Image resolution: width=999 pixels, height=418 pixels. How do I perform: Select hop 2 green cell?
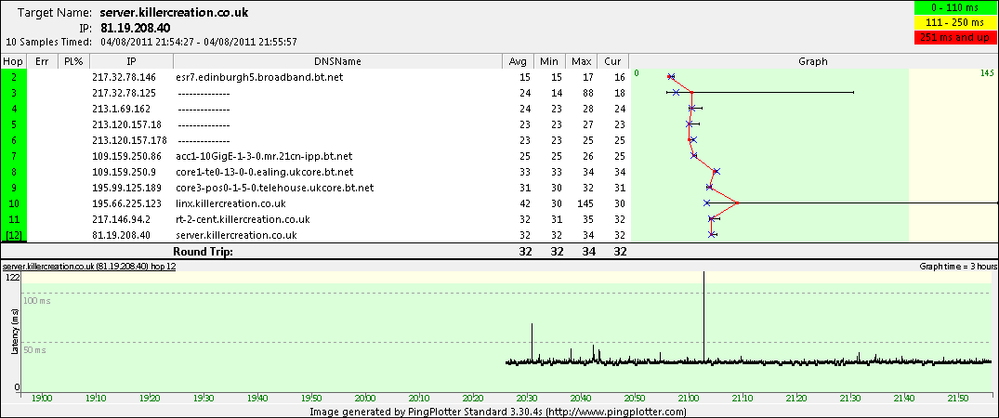(13, 77)
